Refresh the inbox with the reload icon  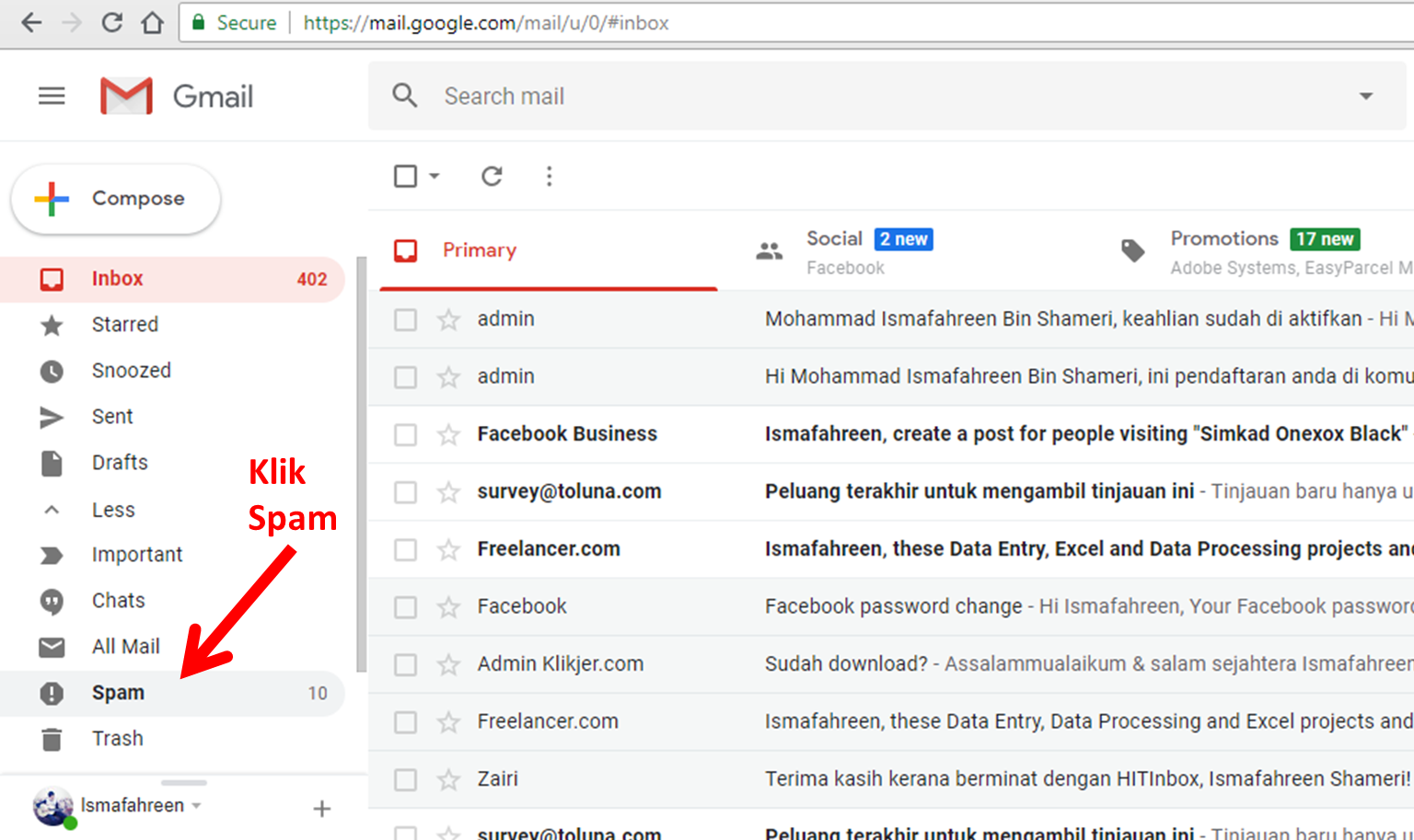[492, 176]
